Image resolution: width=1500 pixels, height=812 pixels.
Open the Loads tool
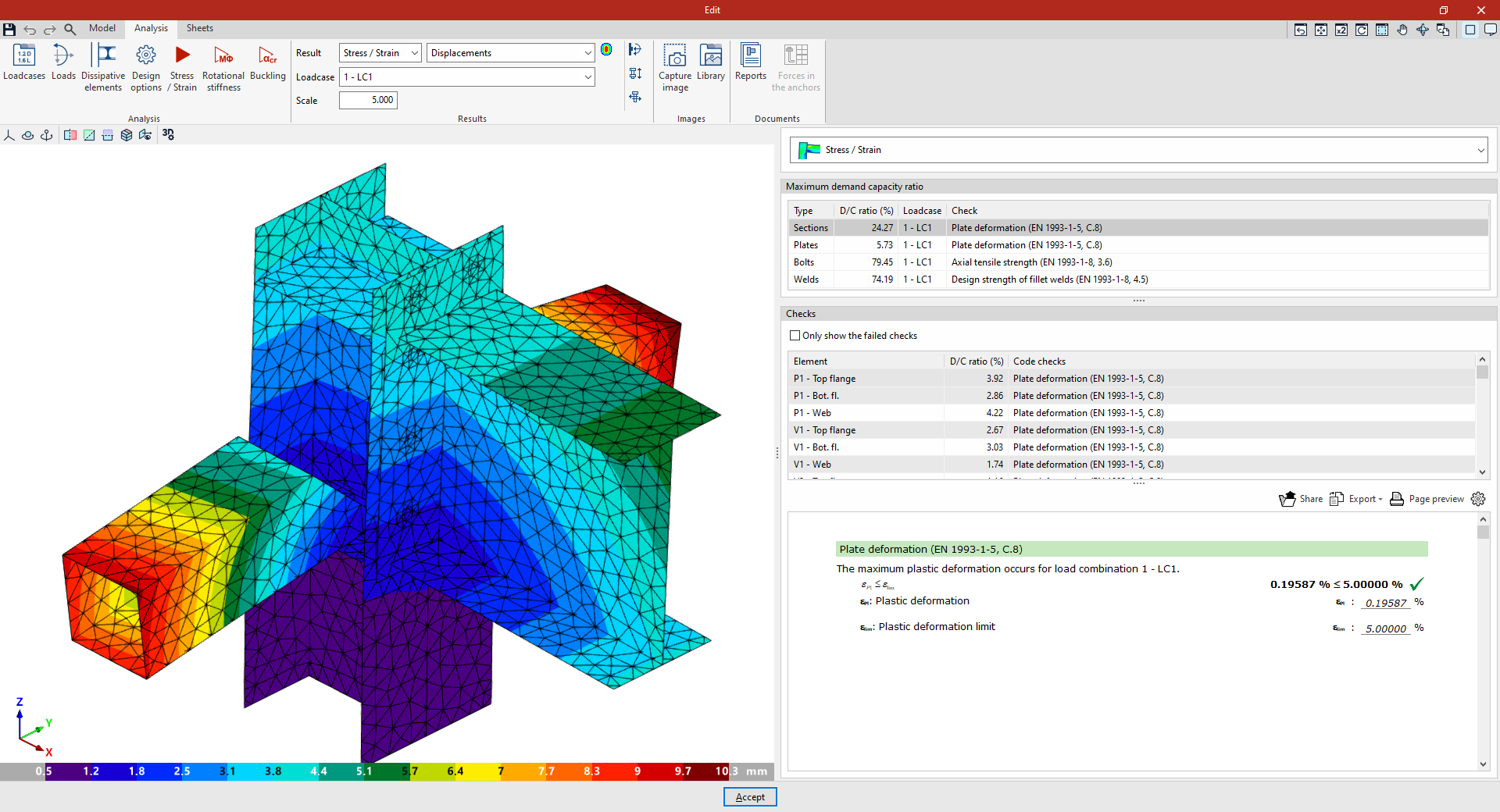tap(63, 62)
